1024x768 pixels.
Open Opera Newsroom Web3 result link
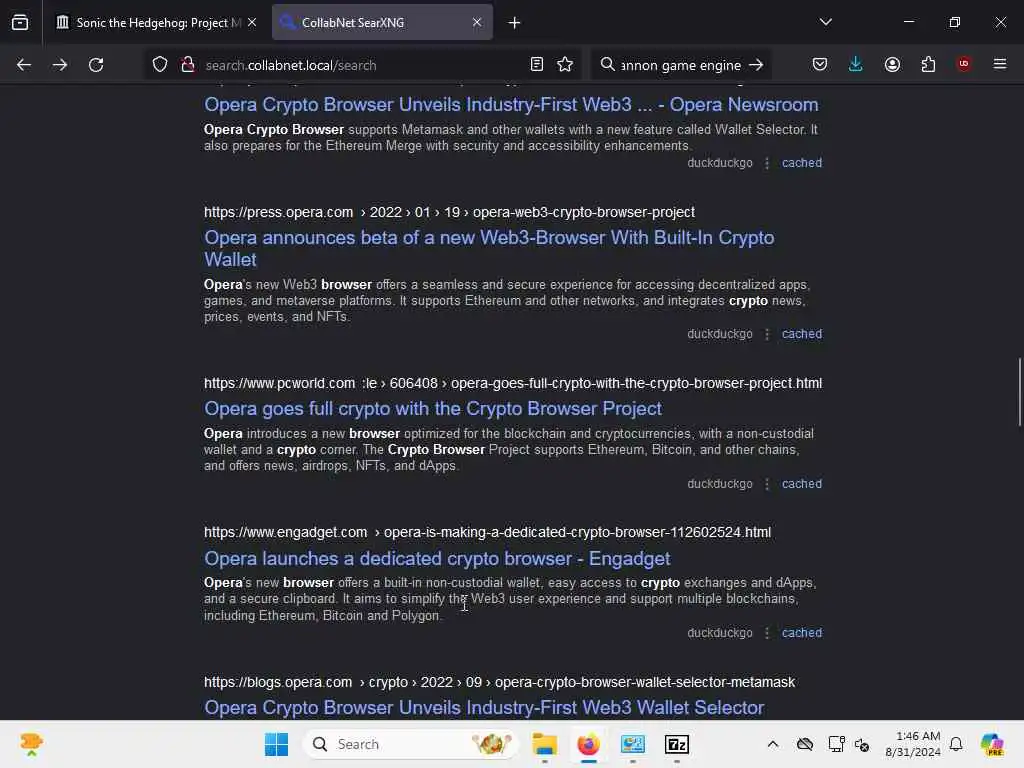coord(511,104)
